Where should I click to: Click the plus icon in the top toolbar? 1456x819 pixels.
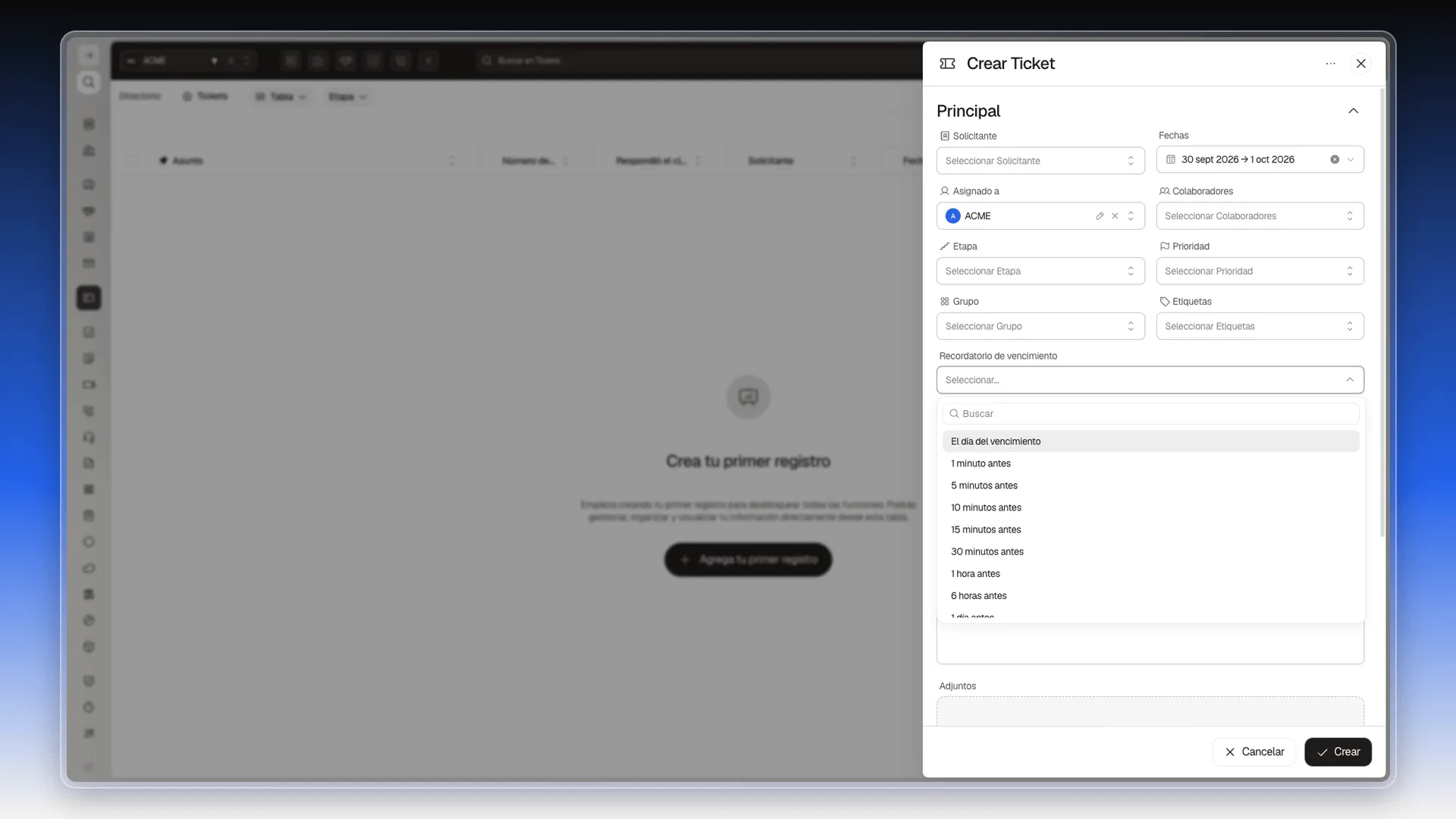click(428, 61)
